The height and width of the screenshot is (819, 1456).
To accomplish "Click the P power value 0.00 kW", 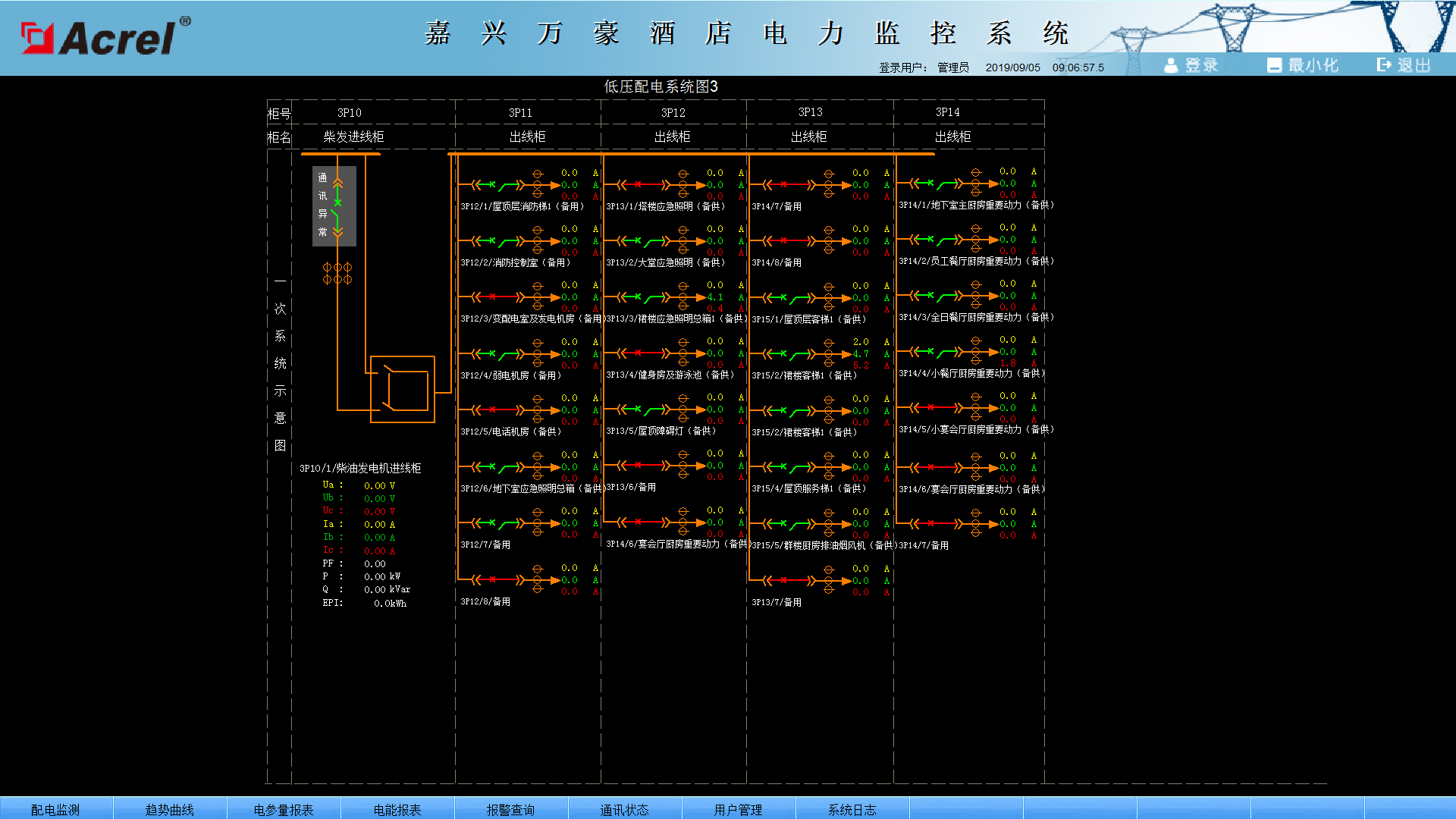I will pyautogui.click(x=382, y=576).
